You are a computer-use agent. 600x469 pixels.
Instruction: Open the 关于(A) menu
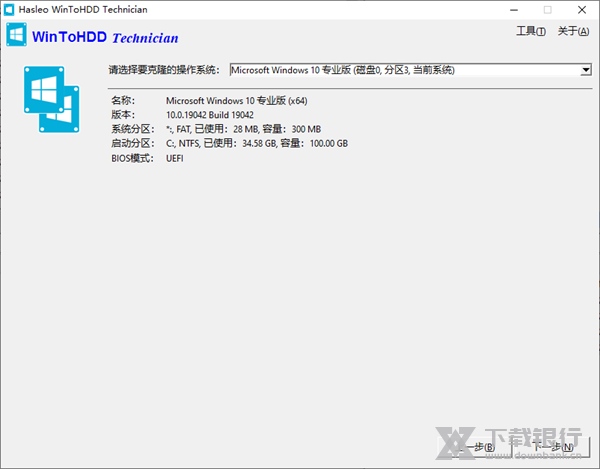(573, 31)
